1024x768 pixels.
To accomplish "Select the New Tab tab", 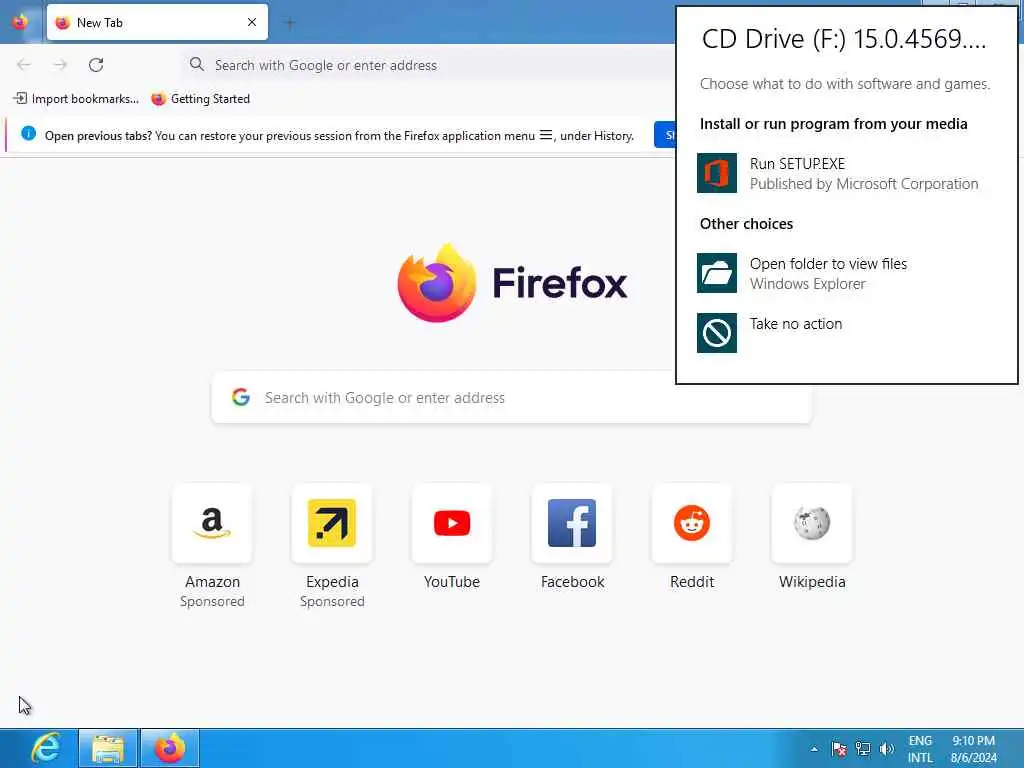I will 157,22.
